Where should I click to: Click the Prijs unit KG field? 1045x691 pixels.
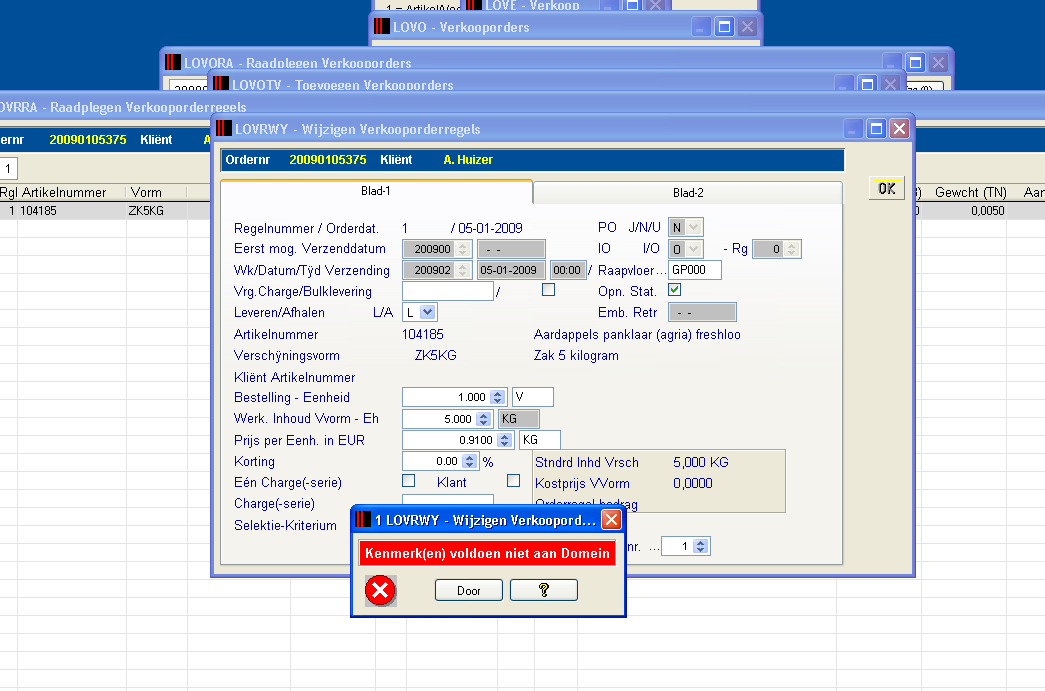point(540,440)
